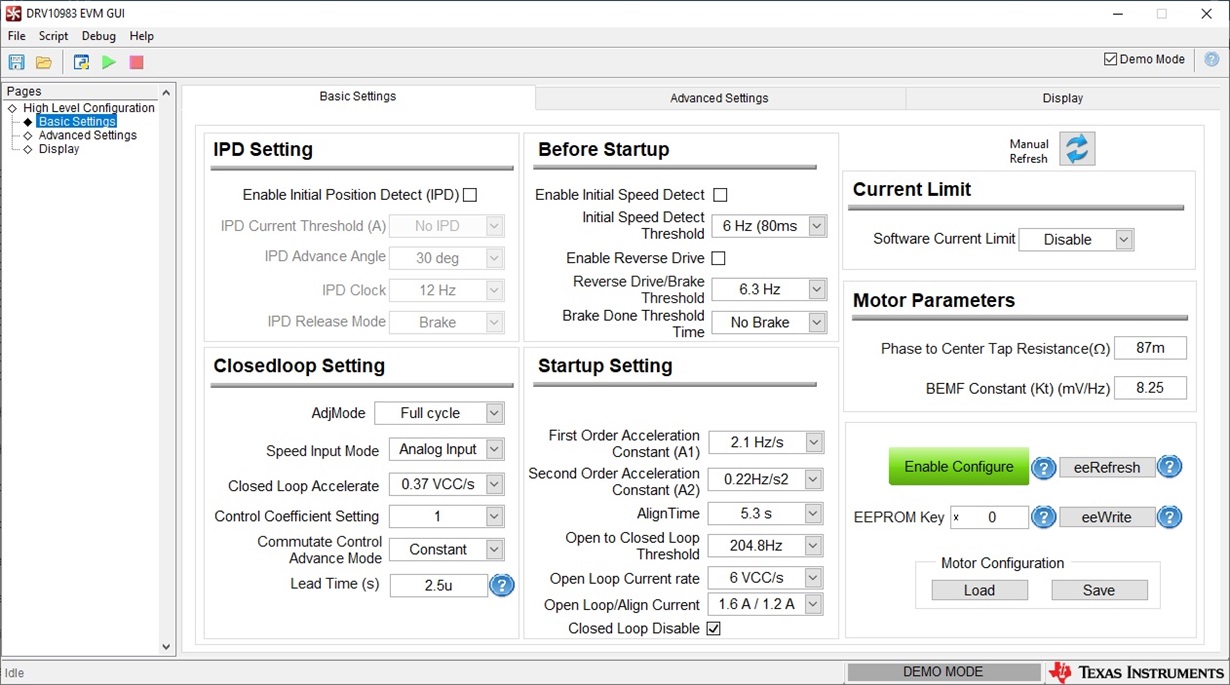Click the Open folder icon in toolbar
This screenshot has width=1230, height=685.
coord(44,62)
